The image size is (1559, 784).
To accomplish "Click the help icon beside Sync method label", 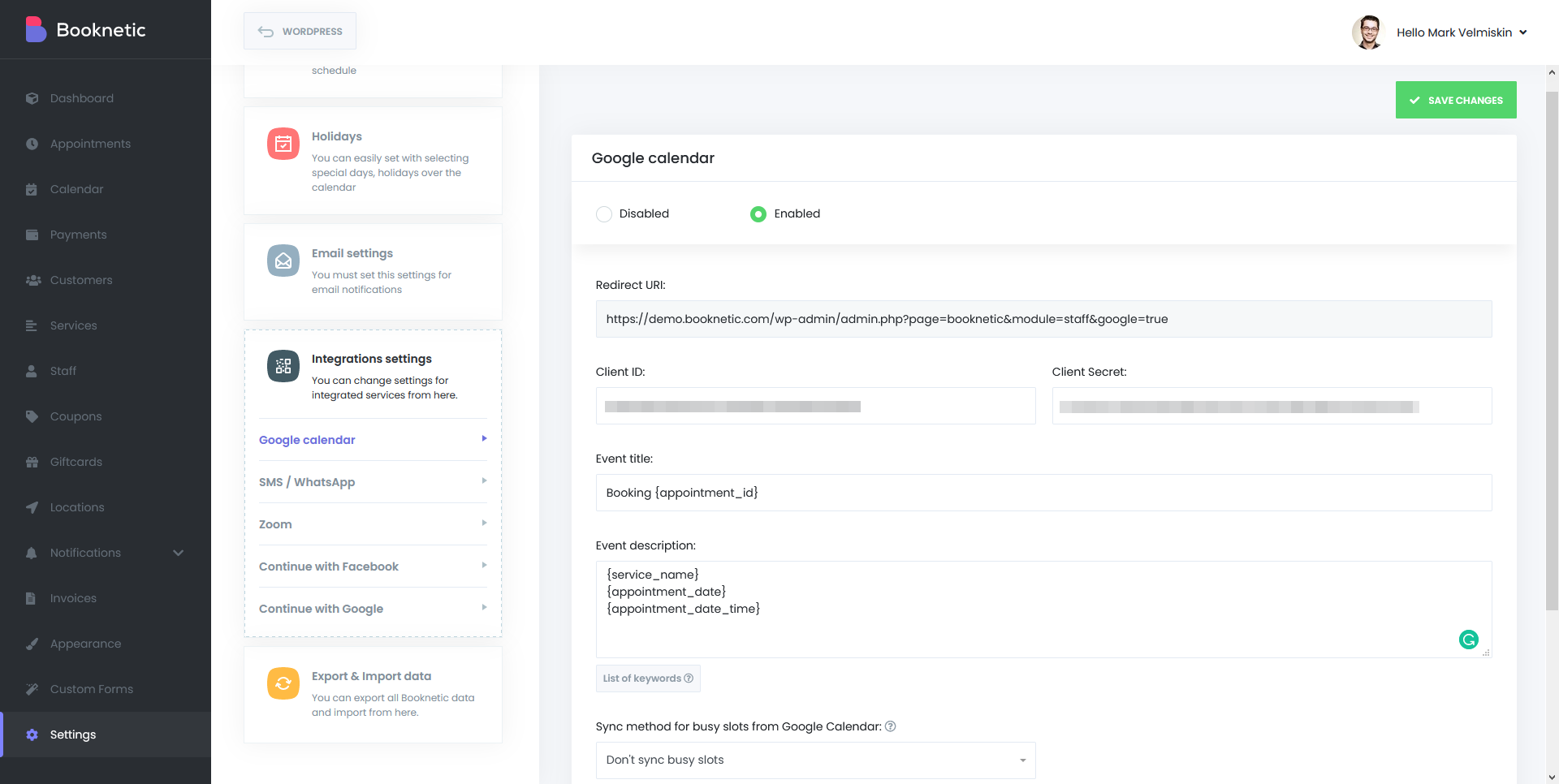I will pos(890,726).
